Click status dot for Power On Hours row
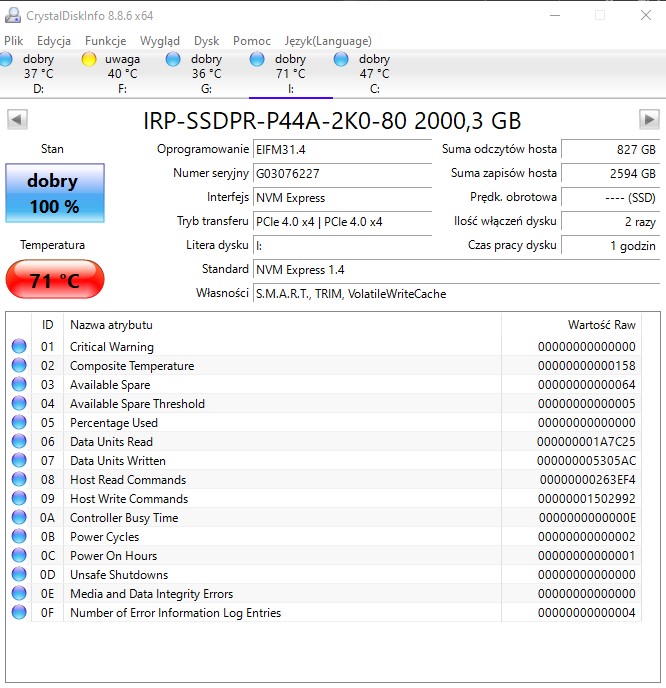This screenshot has width=666, height=688. pyautogui.click(x=19, y=555)
